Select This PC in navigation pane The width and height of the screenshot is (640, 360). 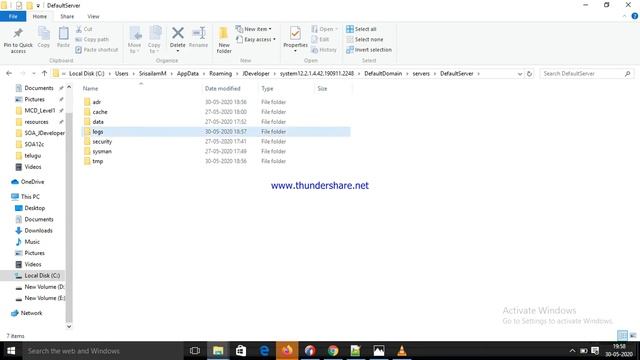(x=30, y=197)
